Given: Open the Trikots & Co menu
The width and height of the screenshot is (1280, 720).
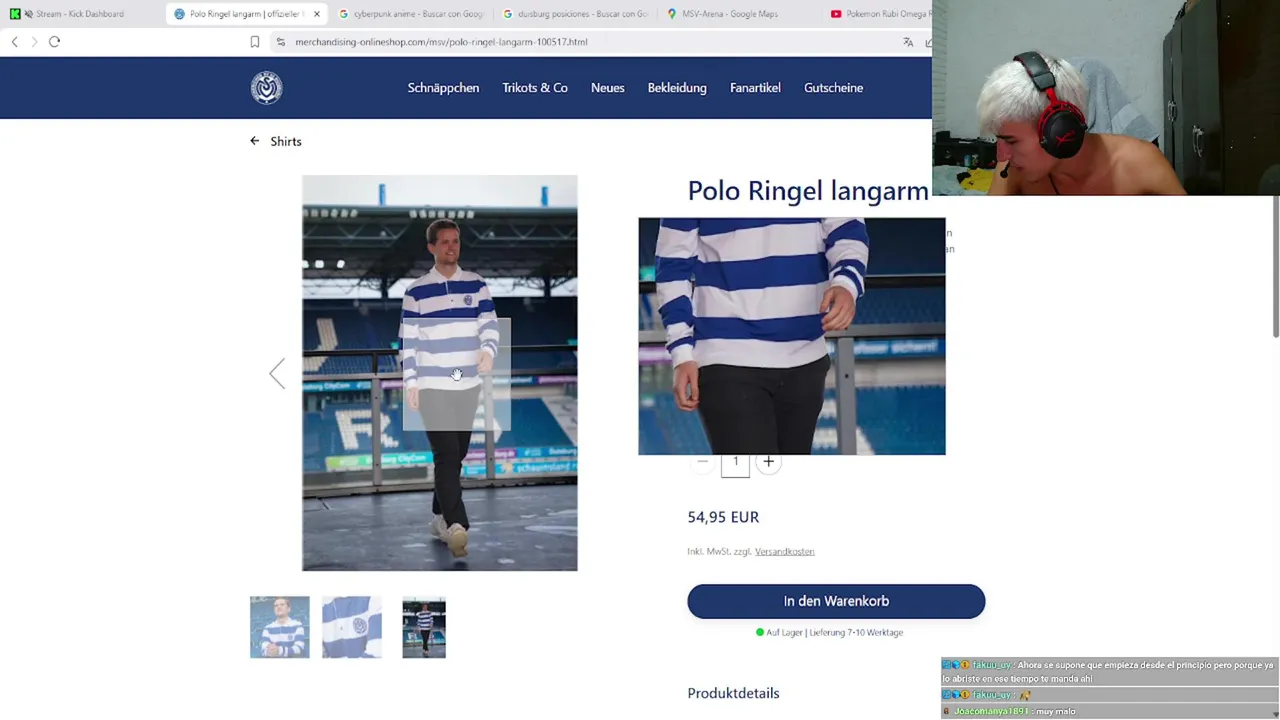Looking at the screenshot, I should pyautogui.click(x=535, y=88).
